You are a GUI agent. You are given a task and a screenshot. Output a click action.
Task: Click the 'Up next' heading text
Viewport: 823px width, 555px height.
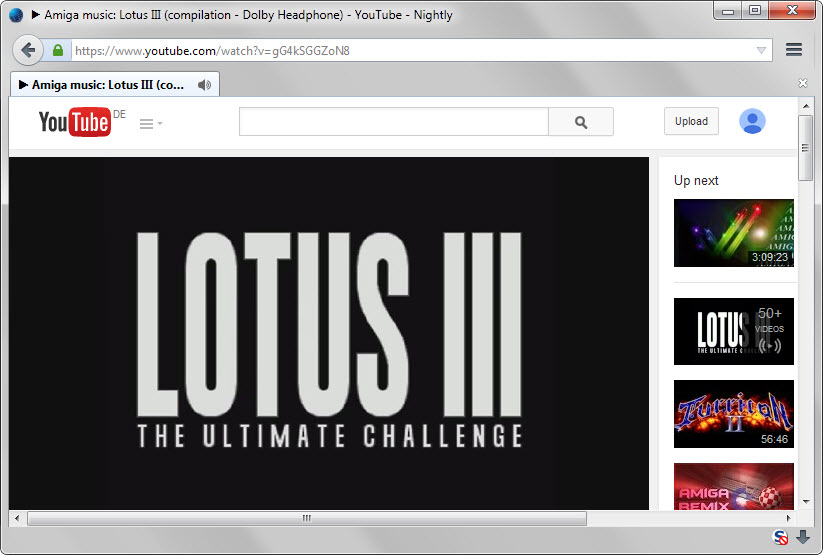696,181
